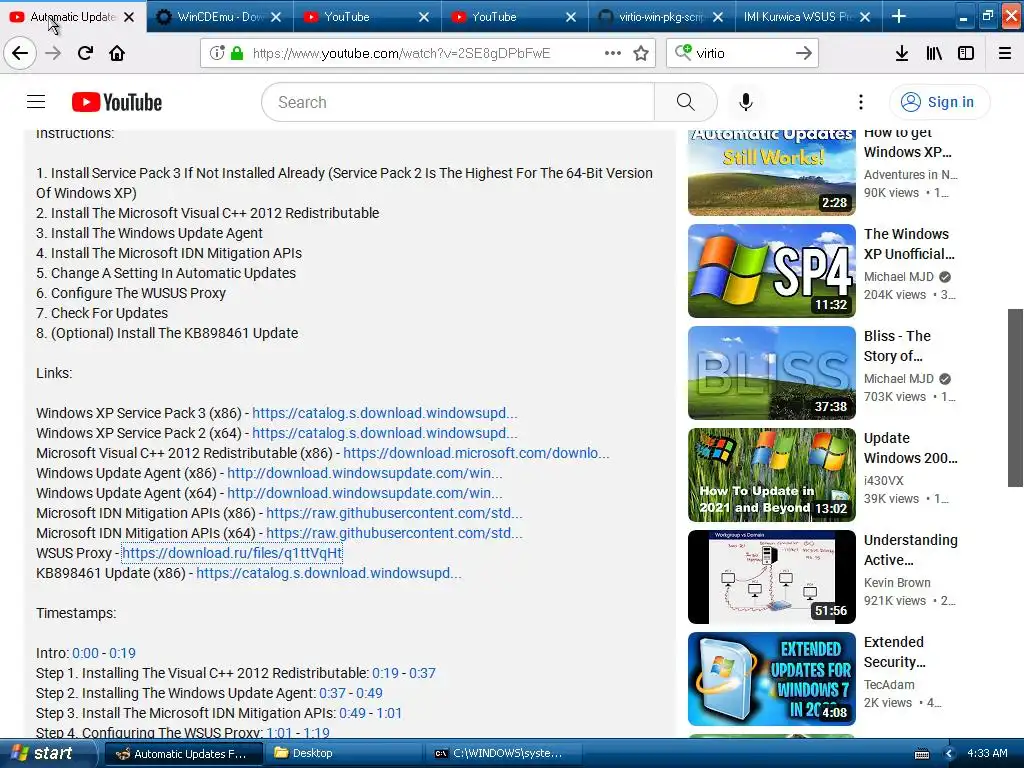Open Windows Update Agent x64 link
This screenshot has width=1024, height=768.
(364, 493)
